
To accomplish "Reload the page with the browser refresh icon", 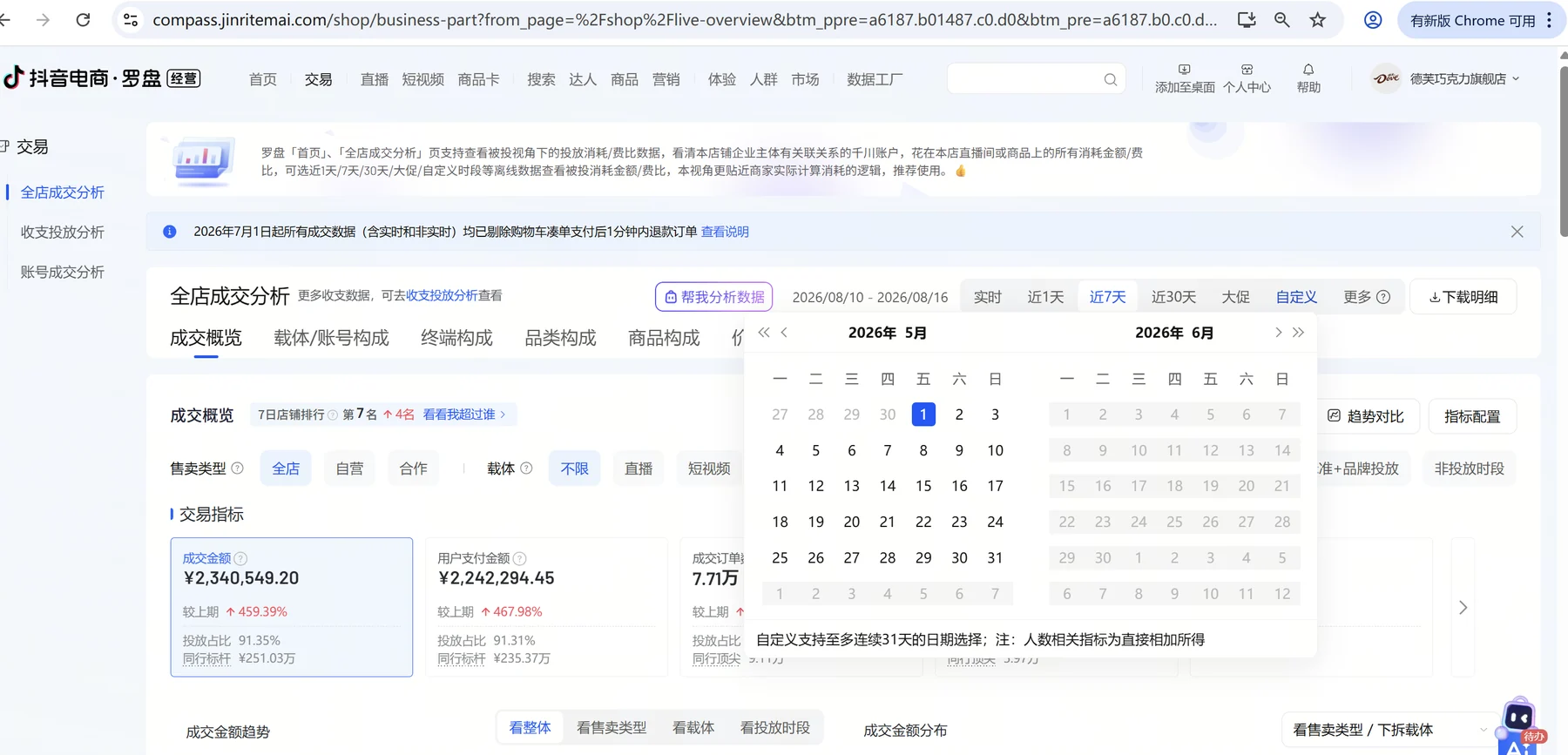I will point(83,19).
